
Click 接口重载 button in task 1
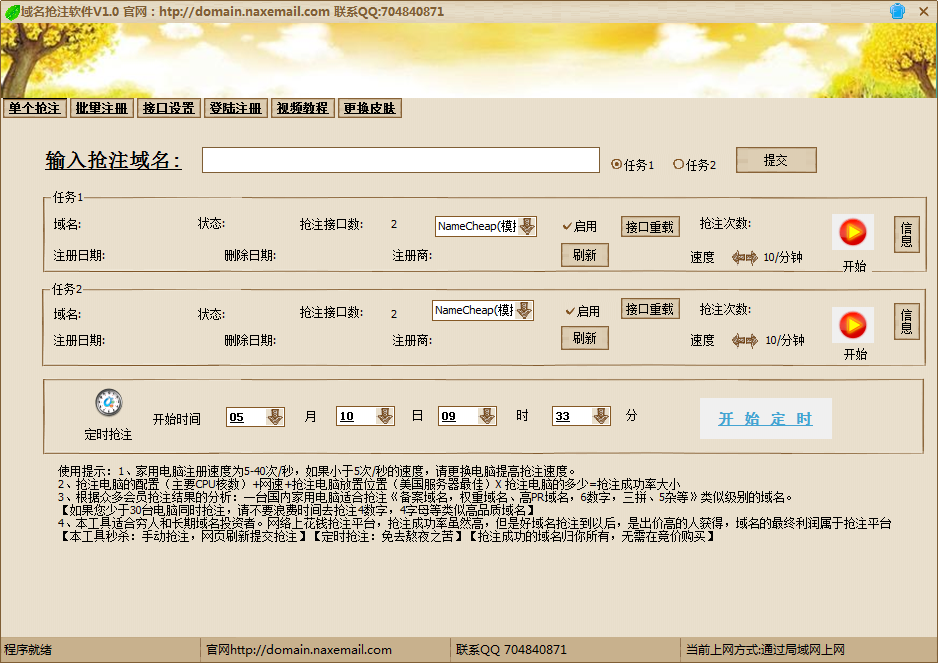click(650, 227)
